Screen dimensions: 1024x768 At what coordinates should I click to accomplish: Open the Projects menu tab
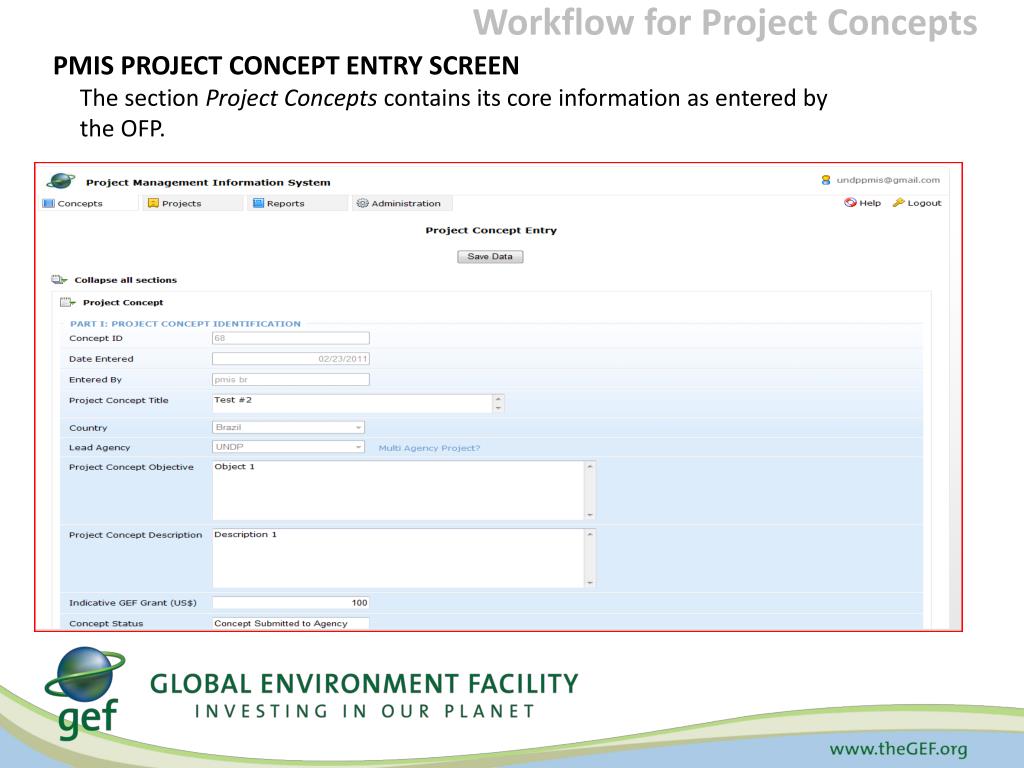pyautogui.click(x=193, y=203)
